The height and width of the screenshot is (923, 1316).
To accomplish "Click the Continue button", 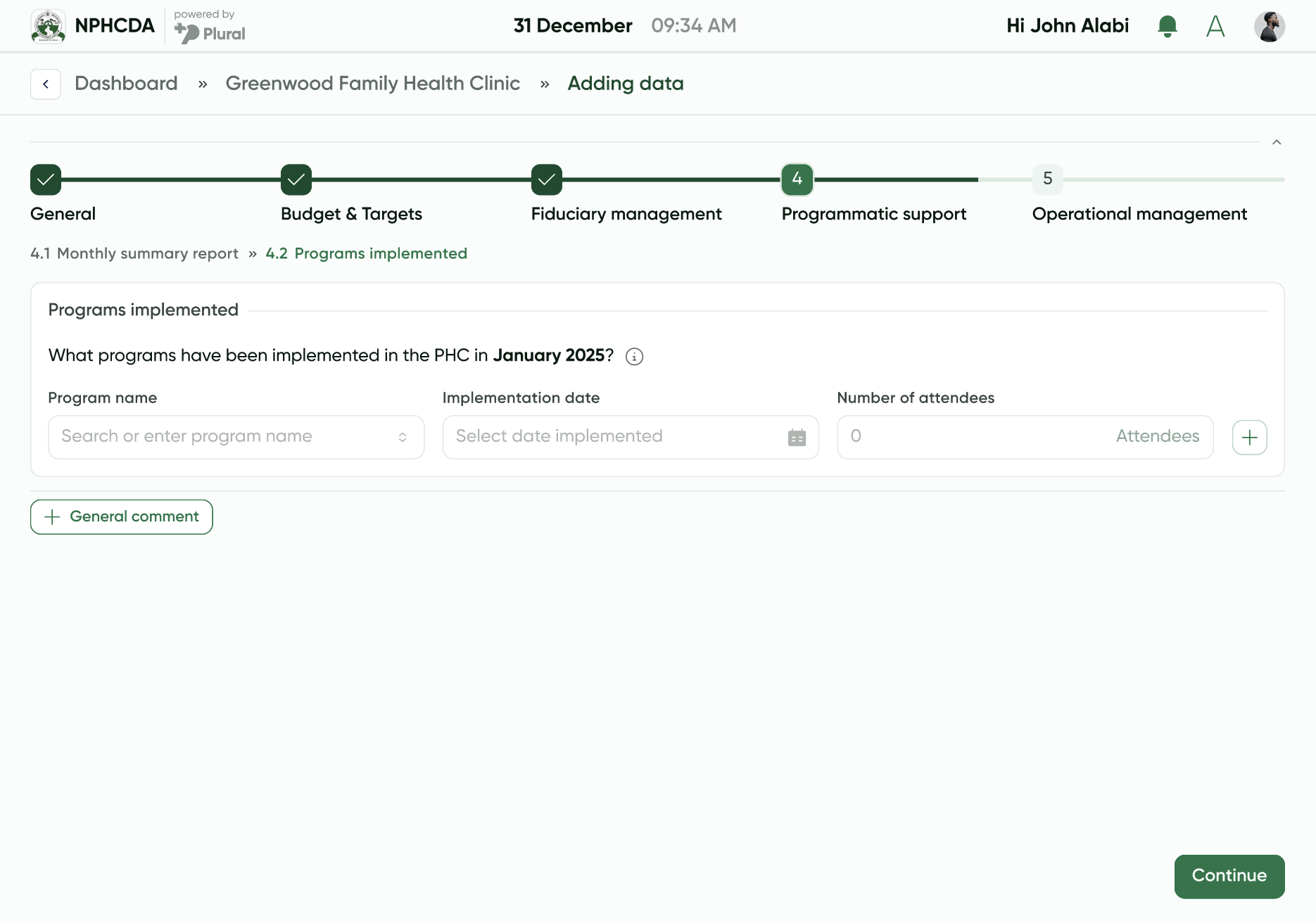I will [x=1229, y=876].
